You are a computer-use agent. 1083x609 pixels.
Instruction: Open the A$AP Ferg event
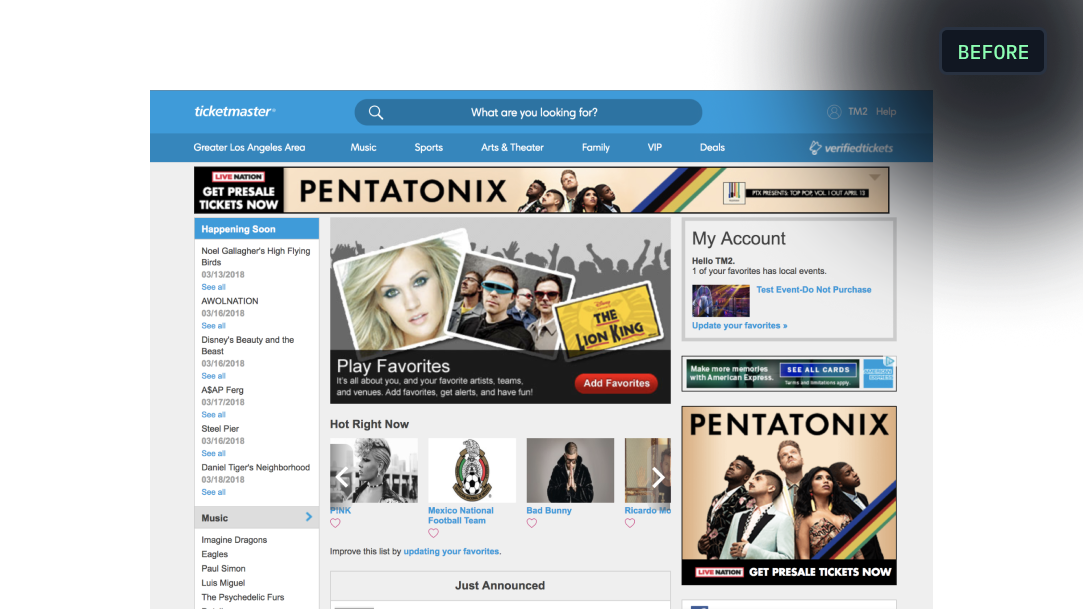click(x=222, y=390)
